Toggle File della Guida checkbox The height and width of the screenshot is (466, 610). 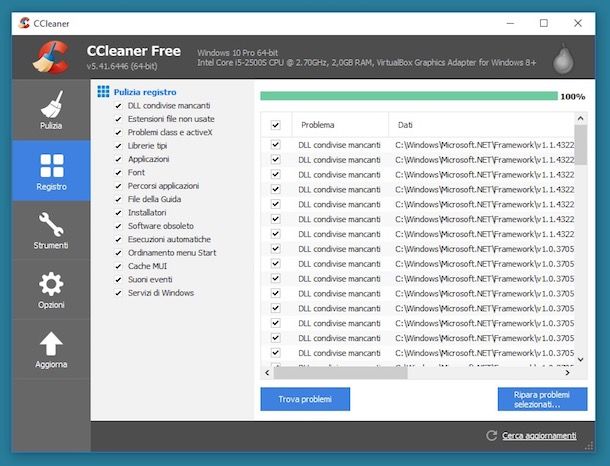click(118, 200)
